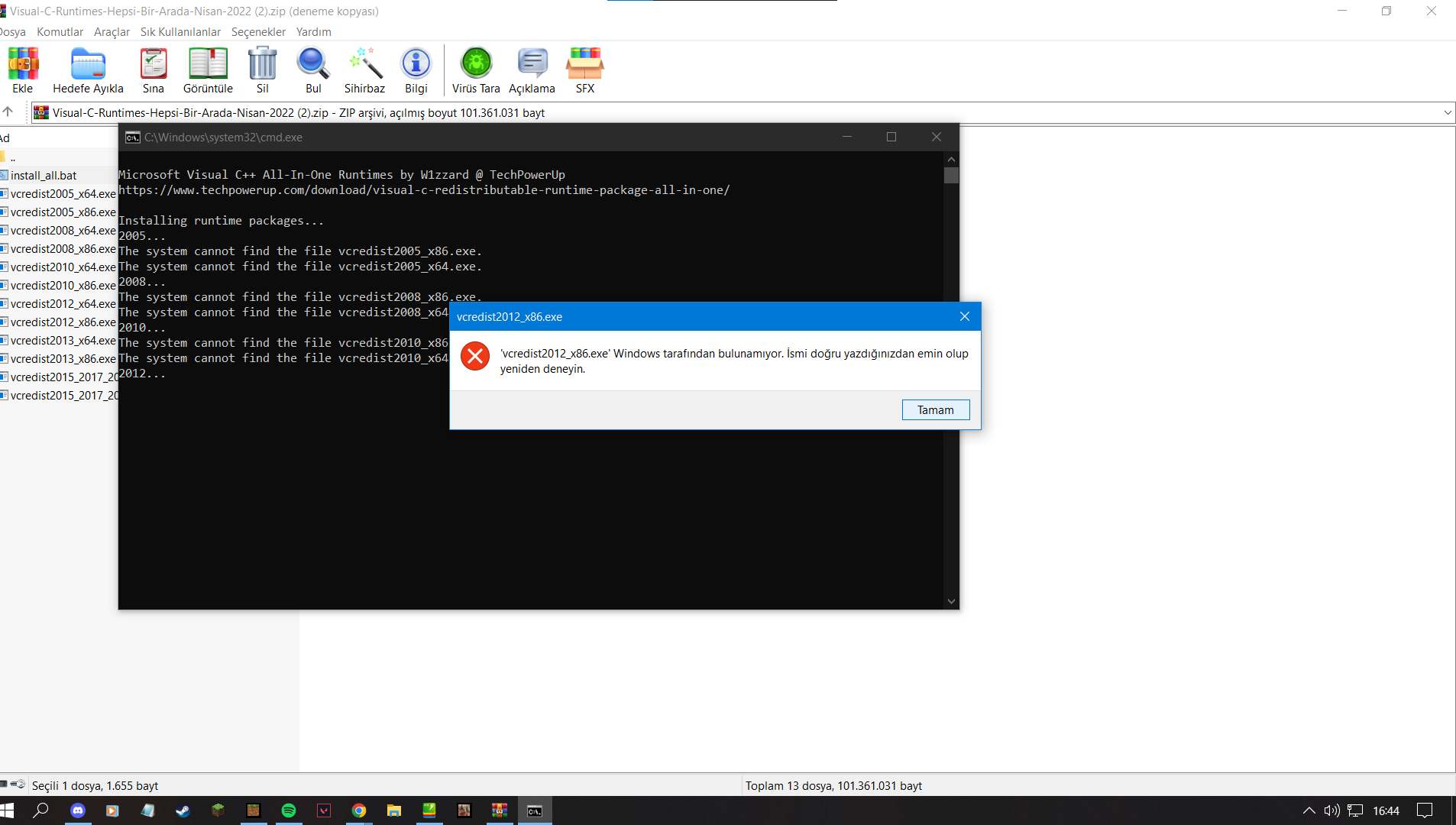Switch to Google Chrome on the taskbar
1456x825 pixels.
coord(359,810)
